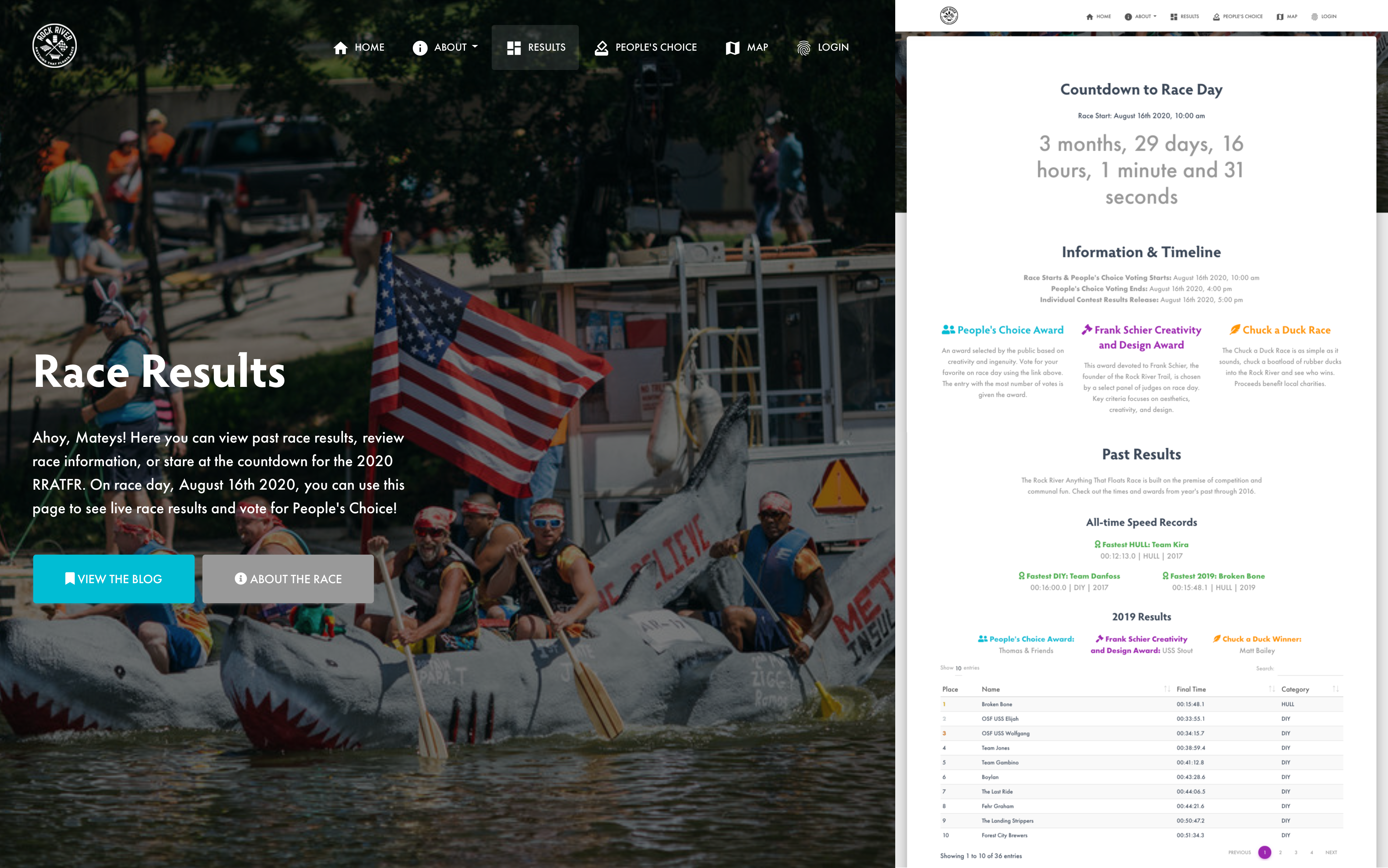
Task: Click the map icon in large navigation
Action: pyautogui.click(x=732, y=48)
